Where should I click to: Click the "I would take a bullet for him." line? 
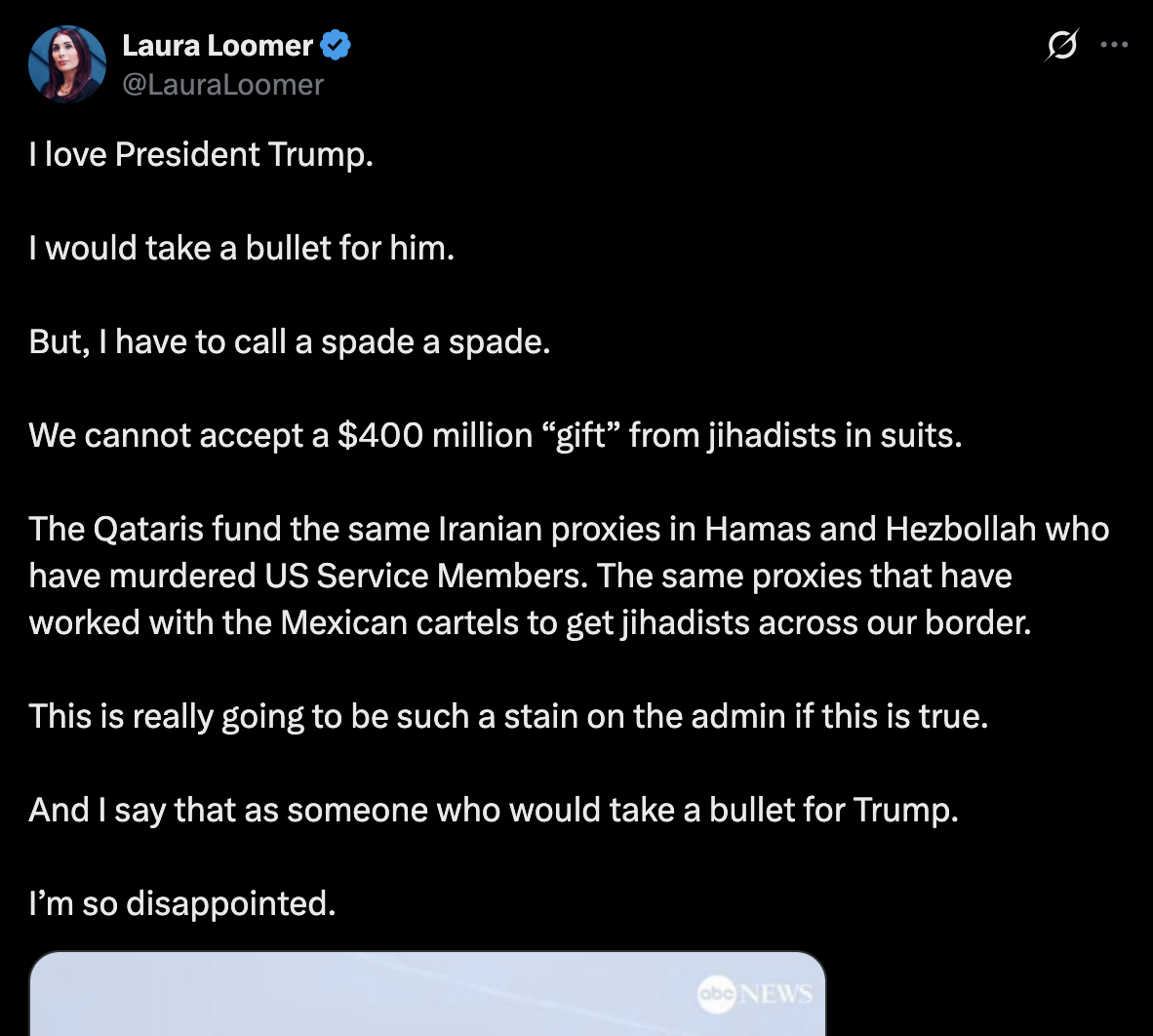click(x=242, y=248)
